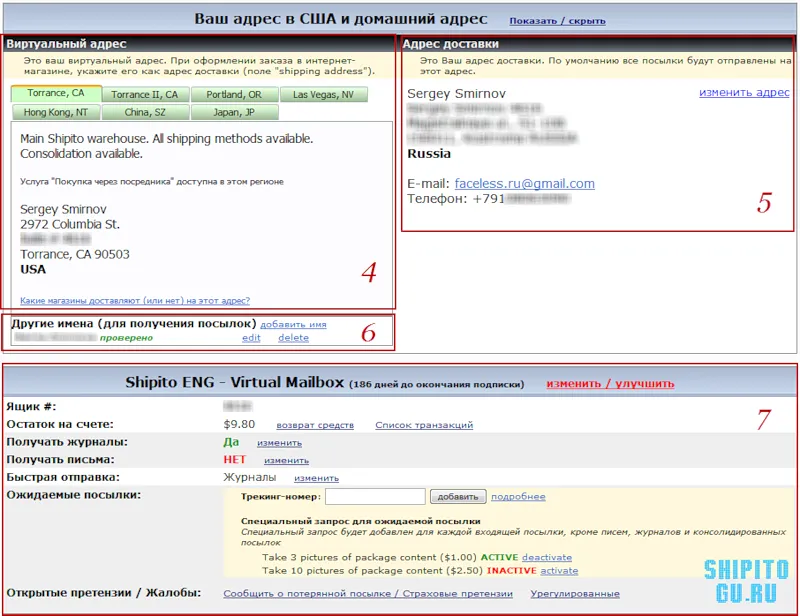The height and width of the screenshot is (616, 800).
Task: Select the Japan, JP tab
Action: tap(234, 112)
